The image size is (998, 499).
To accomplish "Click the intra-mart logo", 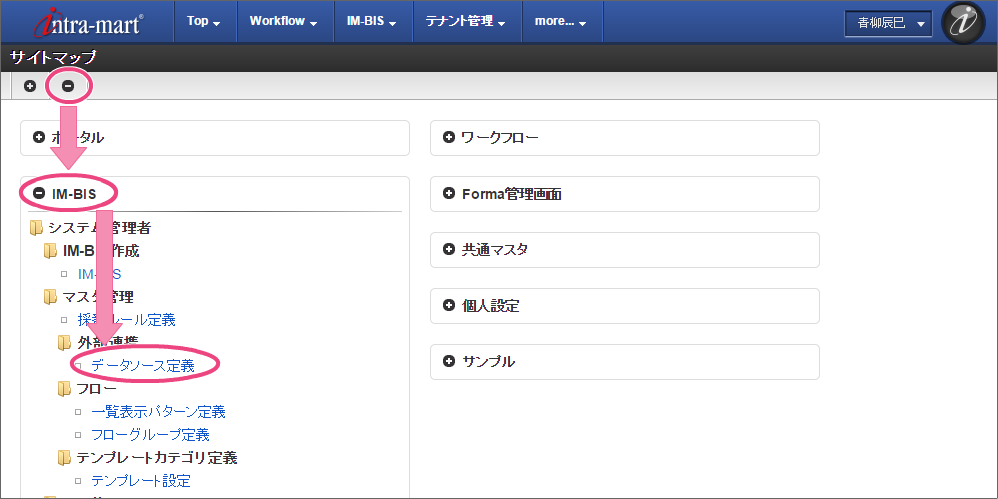I will pyautogui.click(x=88, y=22).
